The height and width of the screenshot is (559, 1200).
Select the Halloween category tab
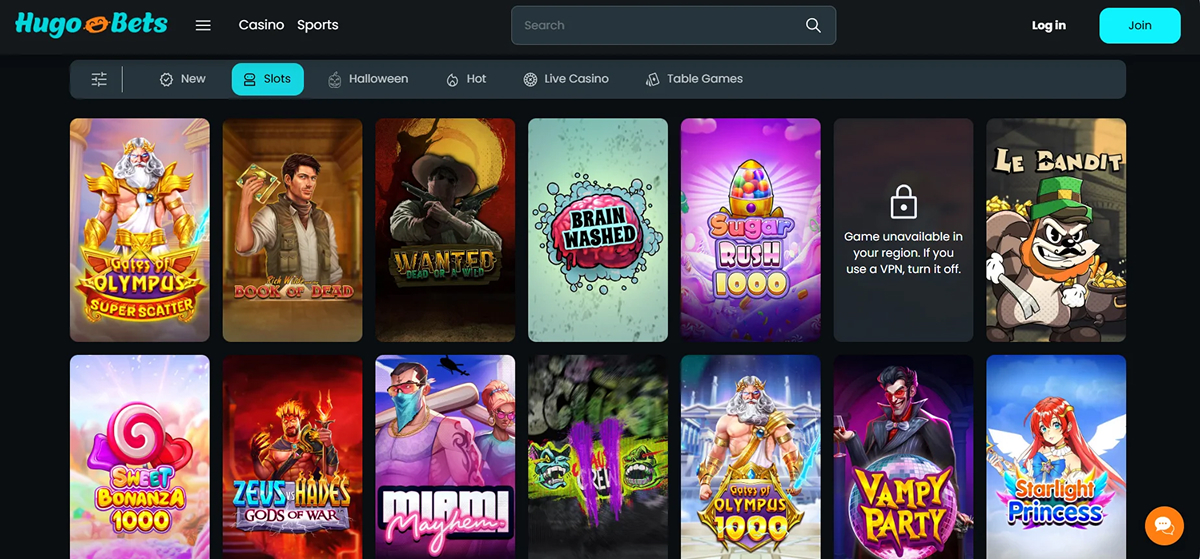pyautogui.click(x=368, y=79)
